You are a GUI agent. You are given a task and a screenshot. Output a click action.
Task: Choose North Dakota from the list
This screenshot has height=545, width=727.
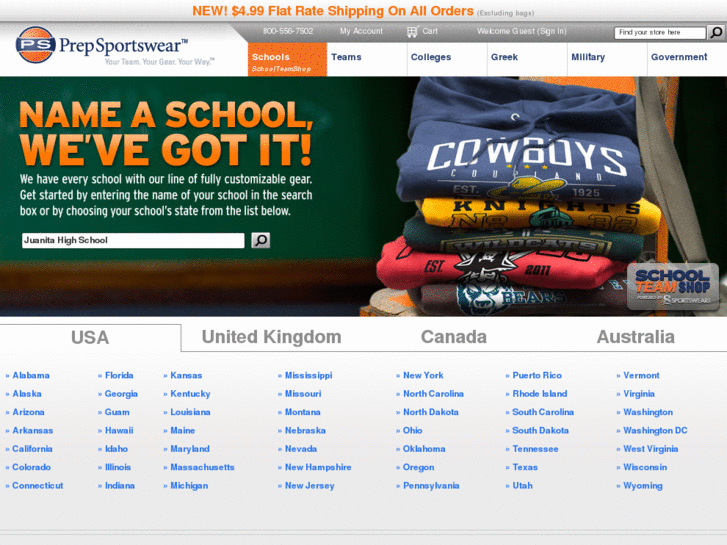coord(431,412)
